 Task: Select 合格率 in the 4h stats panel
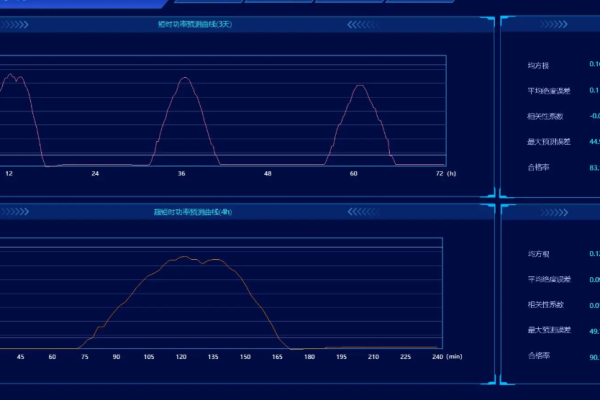click(x=539, y=356)
